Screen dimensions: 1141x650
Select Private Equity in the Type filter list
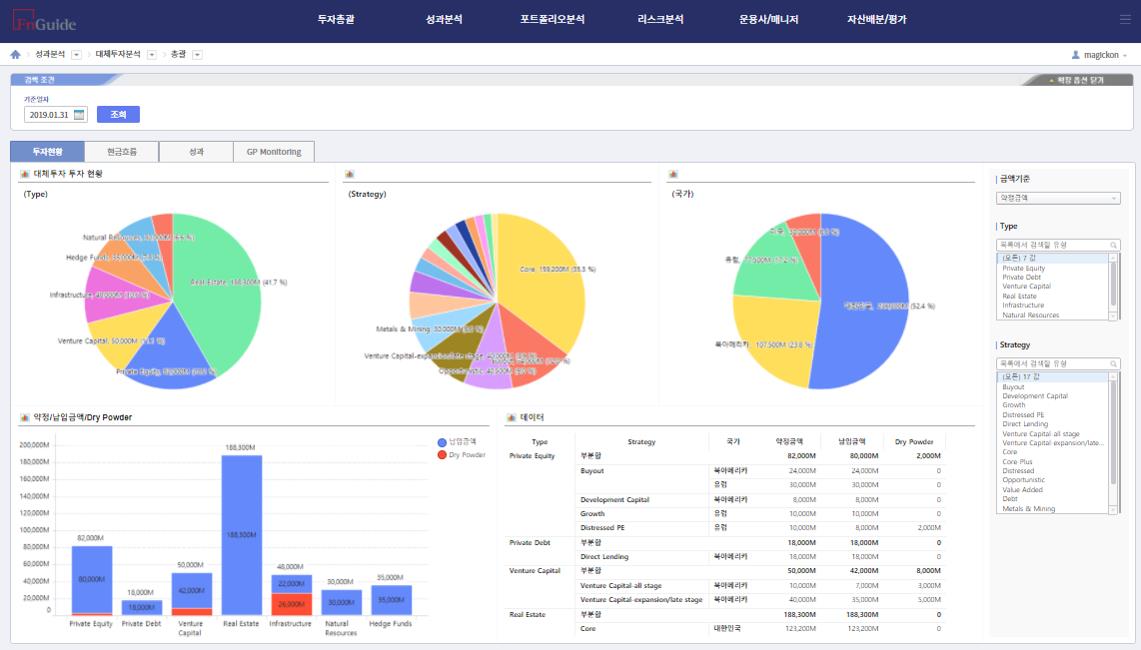(1023, 268)
